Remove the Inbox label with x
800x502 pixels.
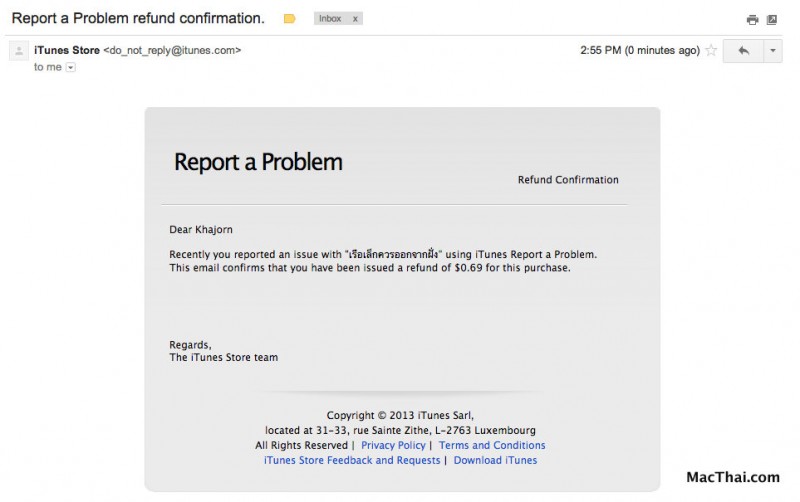point(355,19)
